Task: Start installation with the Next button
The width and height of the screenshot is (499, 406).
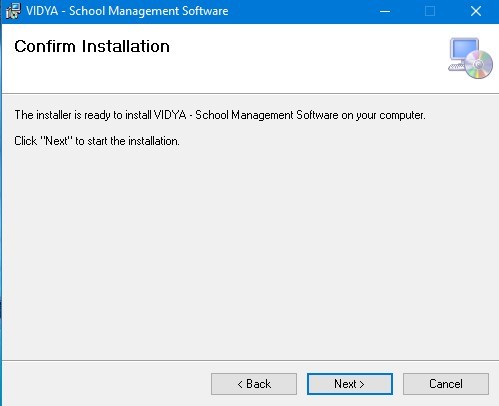Action: 350,384
